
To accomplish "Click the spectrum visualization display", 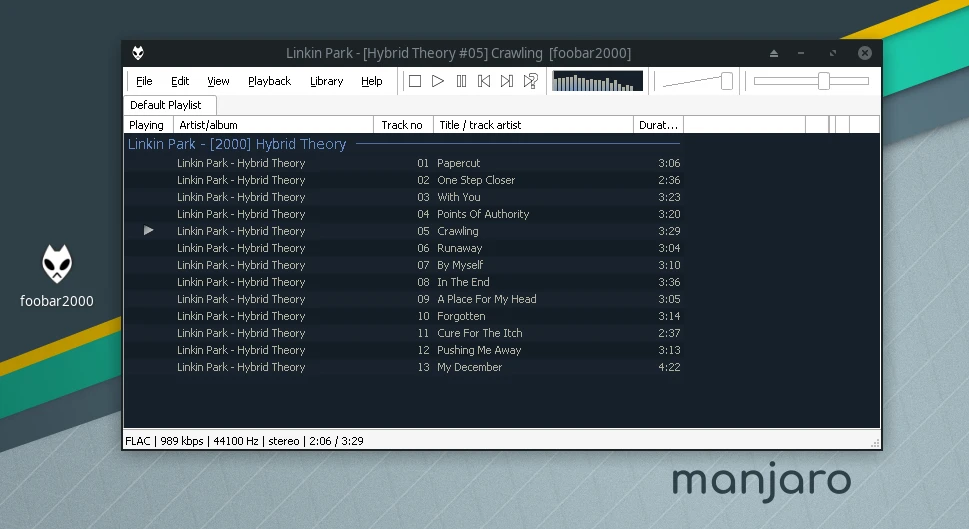I will point(597,81).
